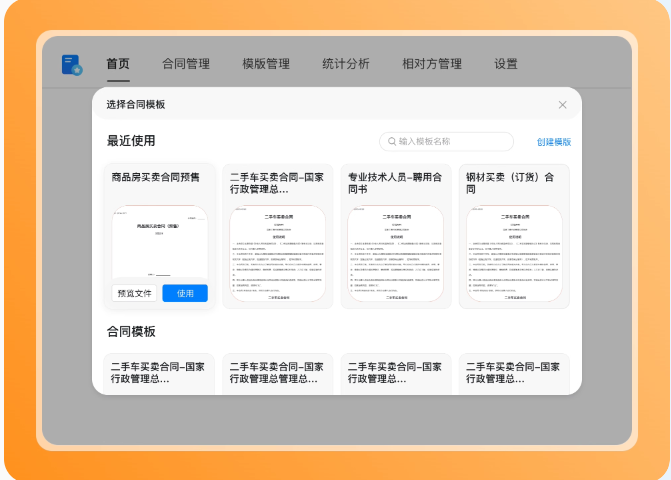Select recent 二手车买卖合同 template preview
Screen dimensions: 671x480
click(x=278, y=253)
